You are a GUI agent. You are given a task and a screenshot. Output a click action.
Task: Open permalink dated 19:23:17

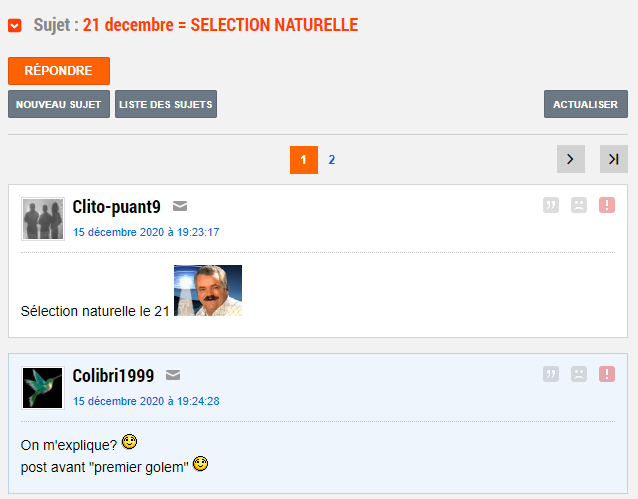146,232
